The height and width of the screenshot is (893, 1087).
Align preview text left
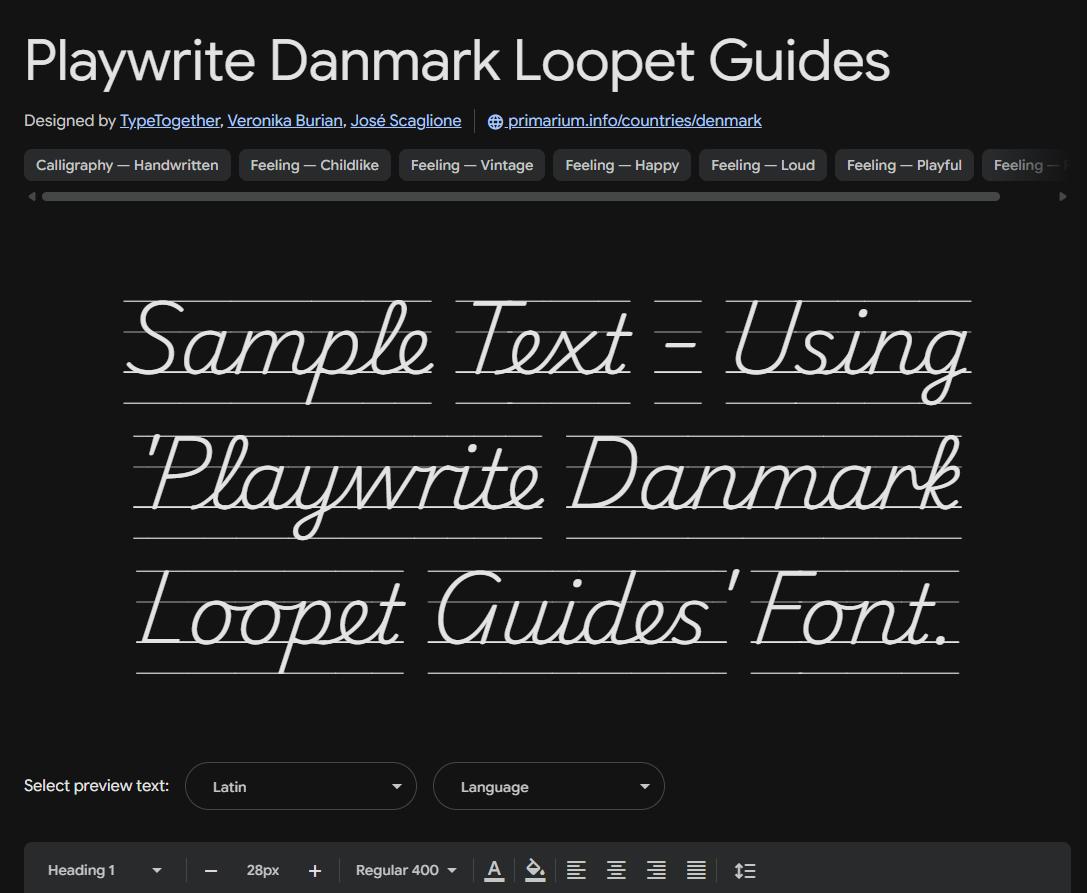(x=576, y=870)
